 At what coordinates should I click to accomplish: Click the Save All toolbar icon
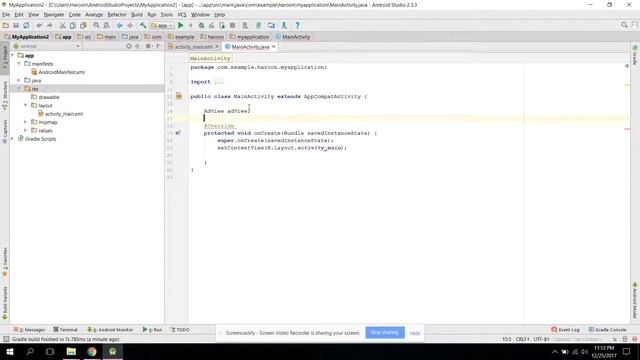(x=16, y=25)
